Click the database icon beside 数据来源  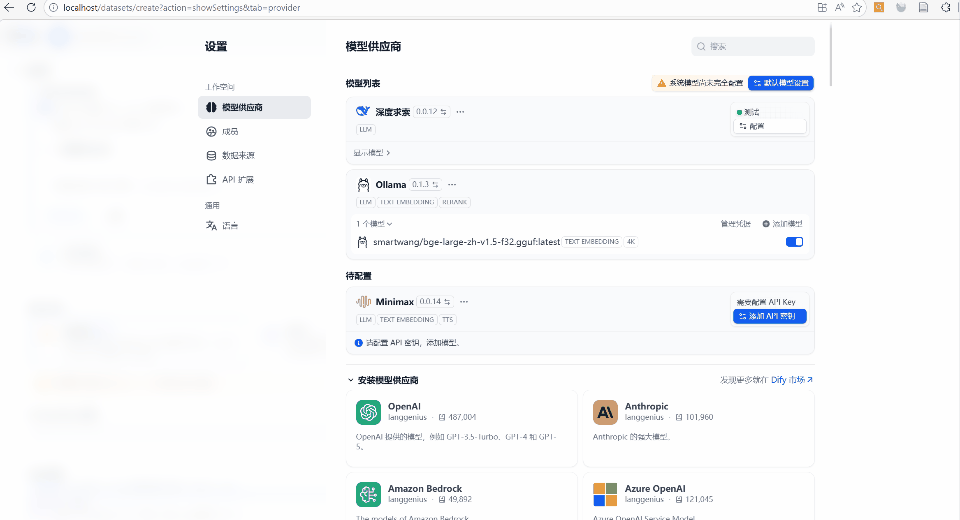(x=211, y=156)
